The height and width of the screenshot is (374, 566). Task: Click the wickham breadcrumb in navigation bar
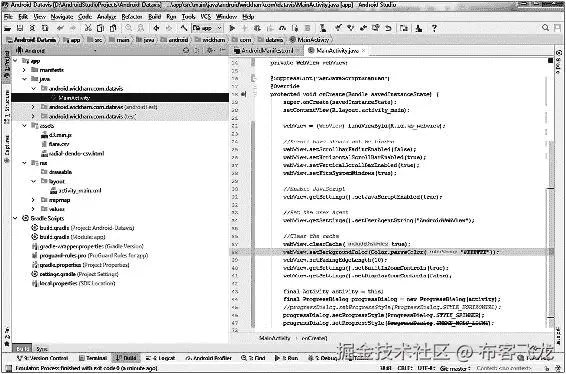(x=210, y=40)
